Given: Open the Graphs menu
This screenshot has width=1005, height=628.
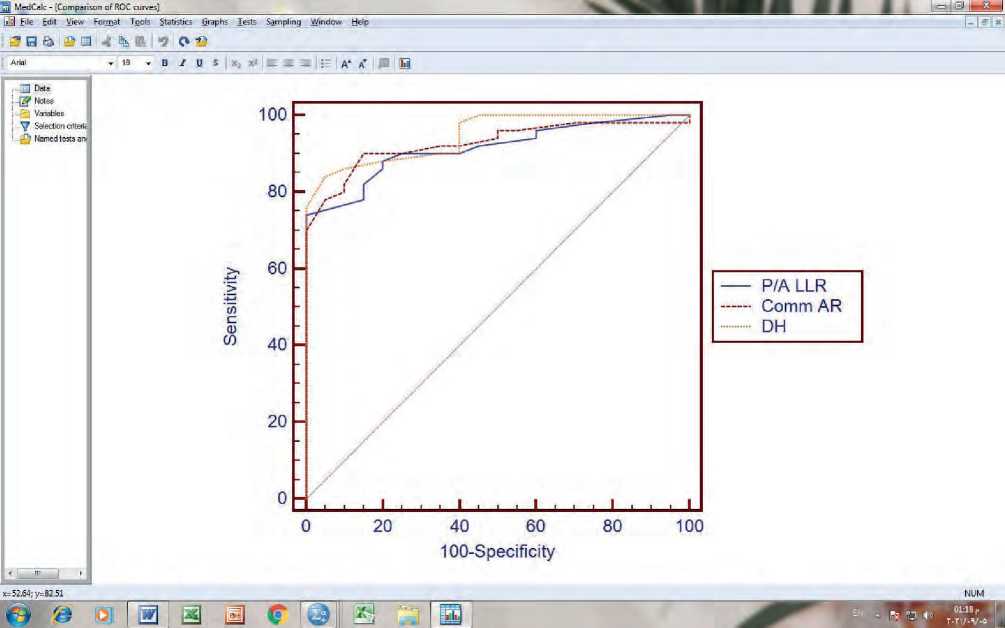Looking at the screenshot, I should tap(215, 22).
